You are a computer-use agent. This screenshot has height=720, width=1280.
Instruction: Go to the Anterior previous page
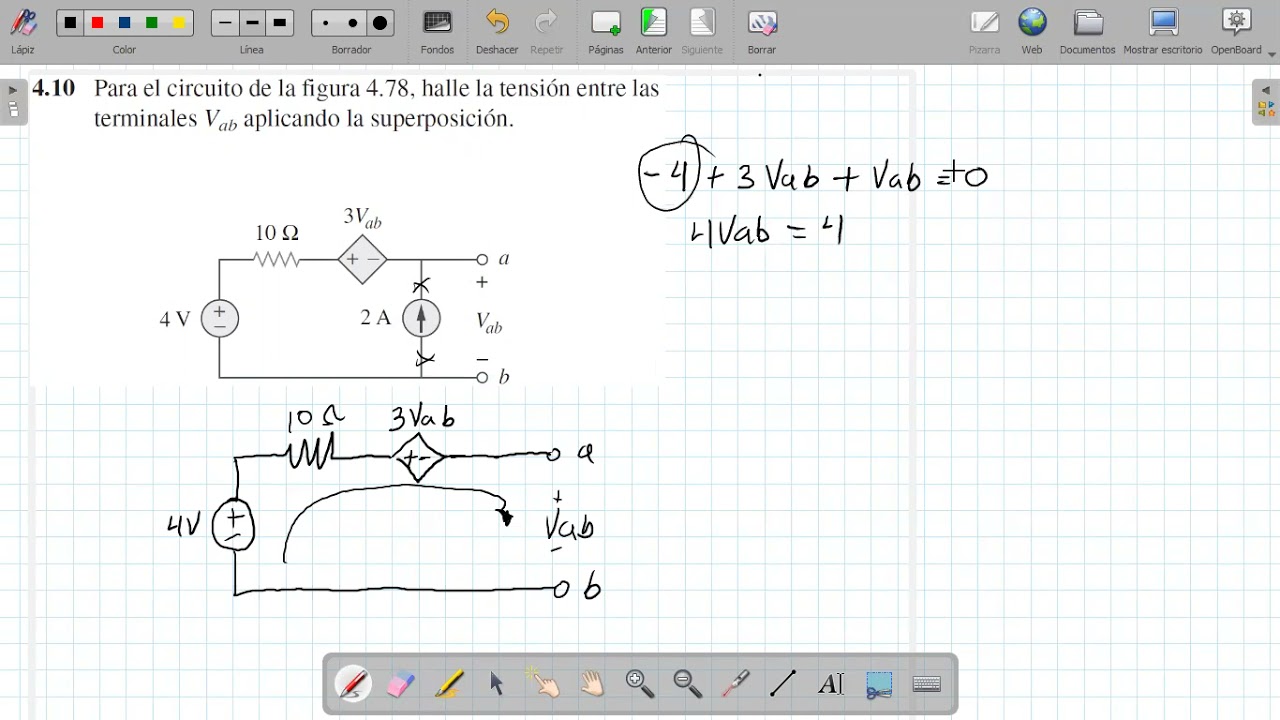click(654, 30)
